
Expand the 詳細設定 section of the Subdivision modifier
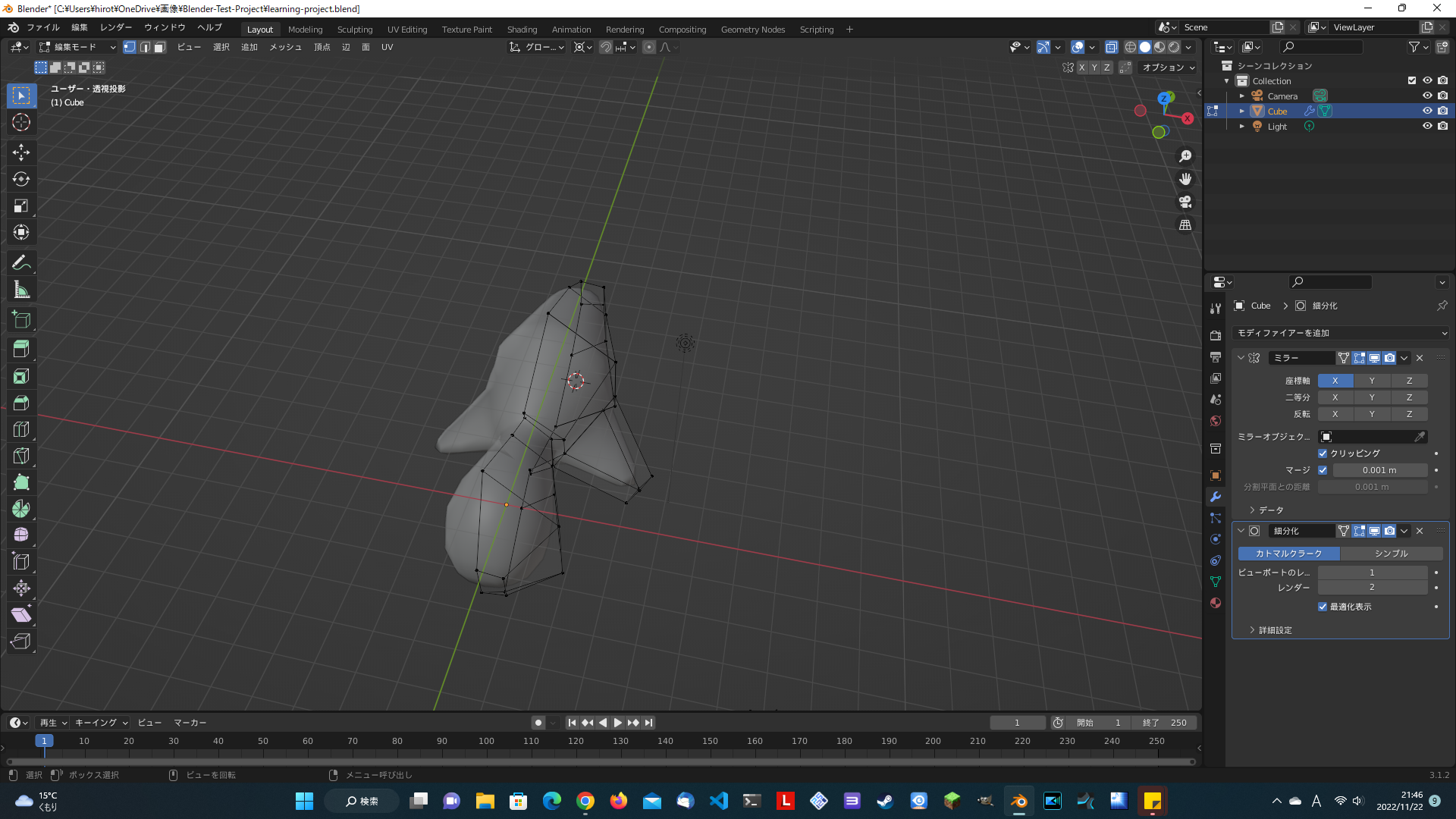click(x=1272, y=629)
